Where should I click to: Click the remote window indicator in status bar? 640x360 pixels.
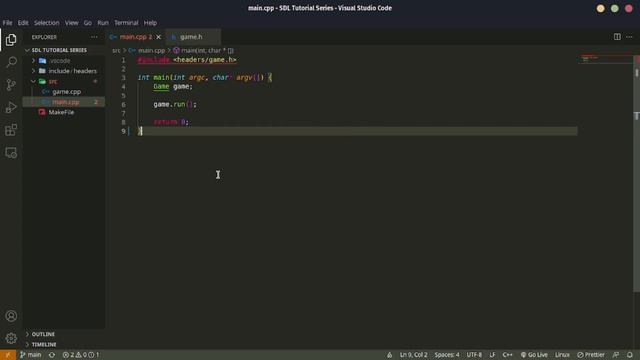[x=8, y=355]
